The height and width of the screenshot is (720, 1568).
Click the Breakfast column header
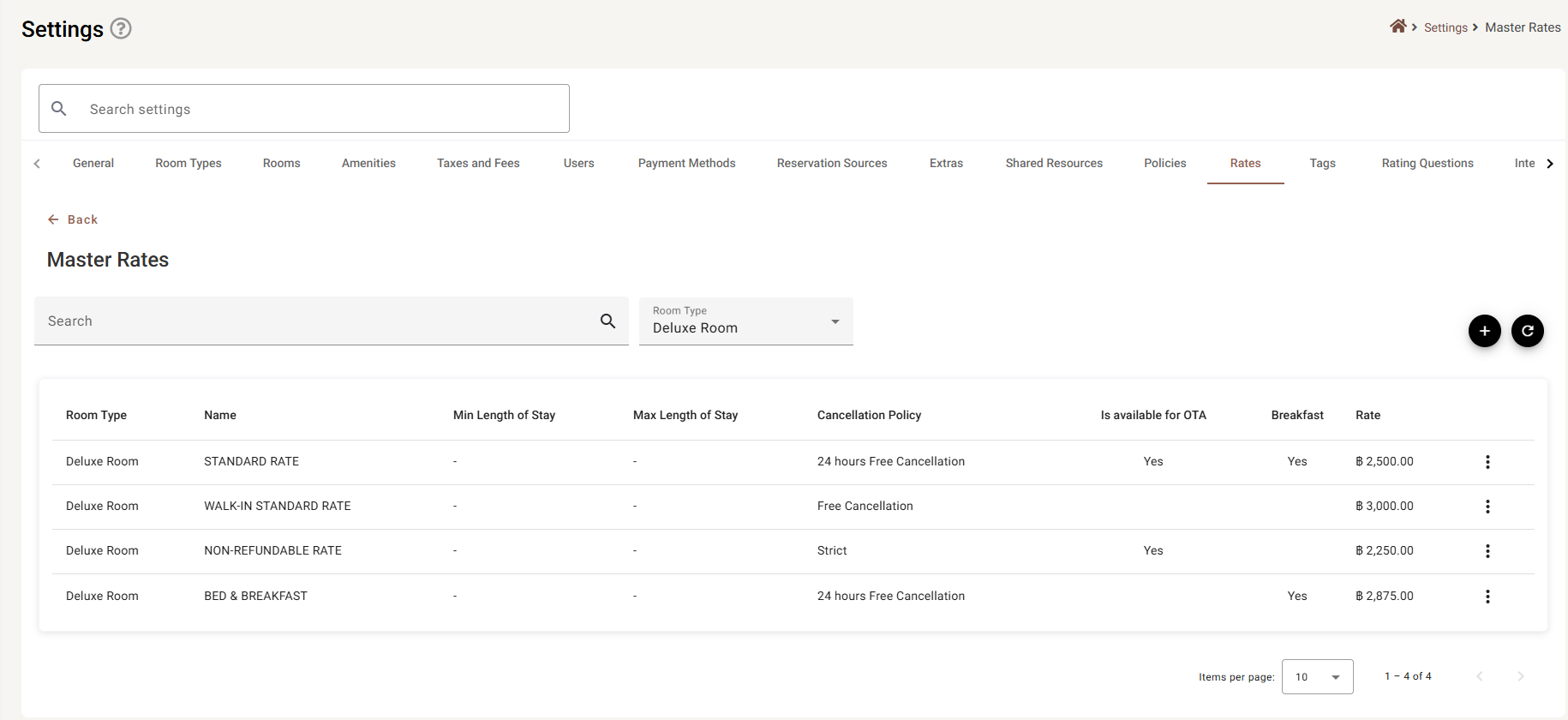click(1297, 415)
